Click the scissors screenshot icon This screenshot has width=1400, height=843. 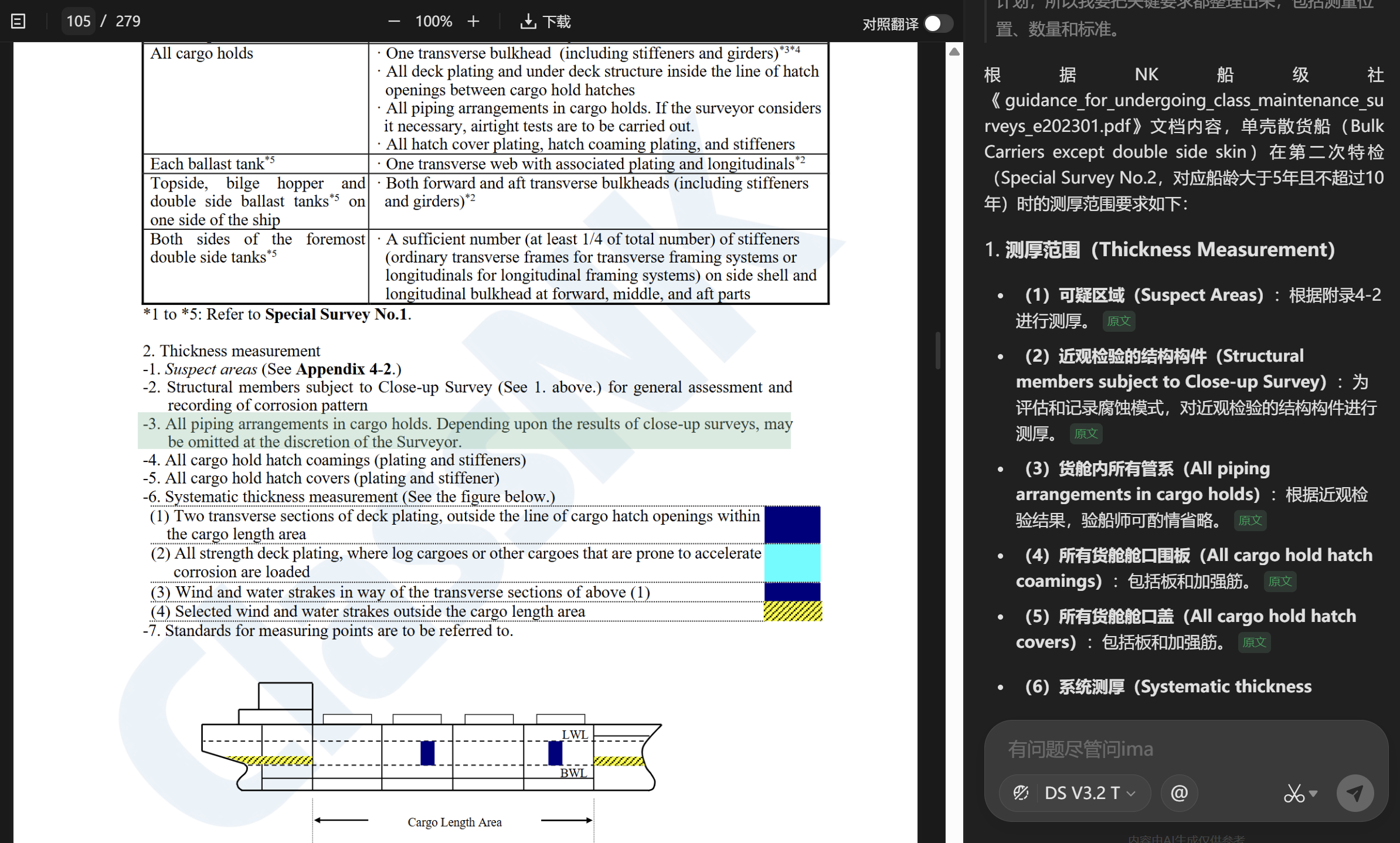(x=1293, y=793)
